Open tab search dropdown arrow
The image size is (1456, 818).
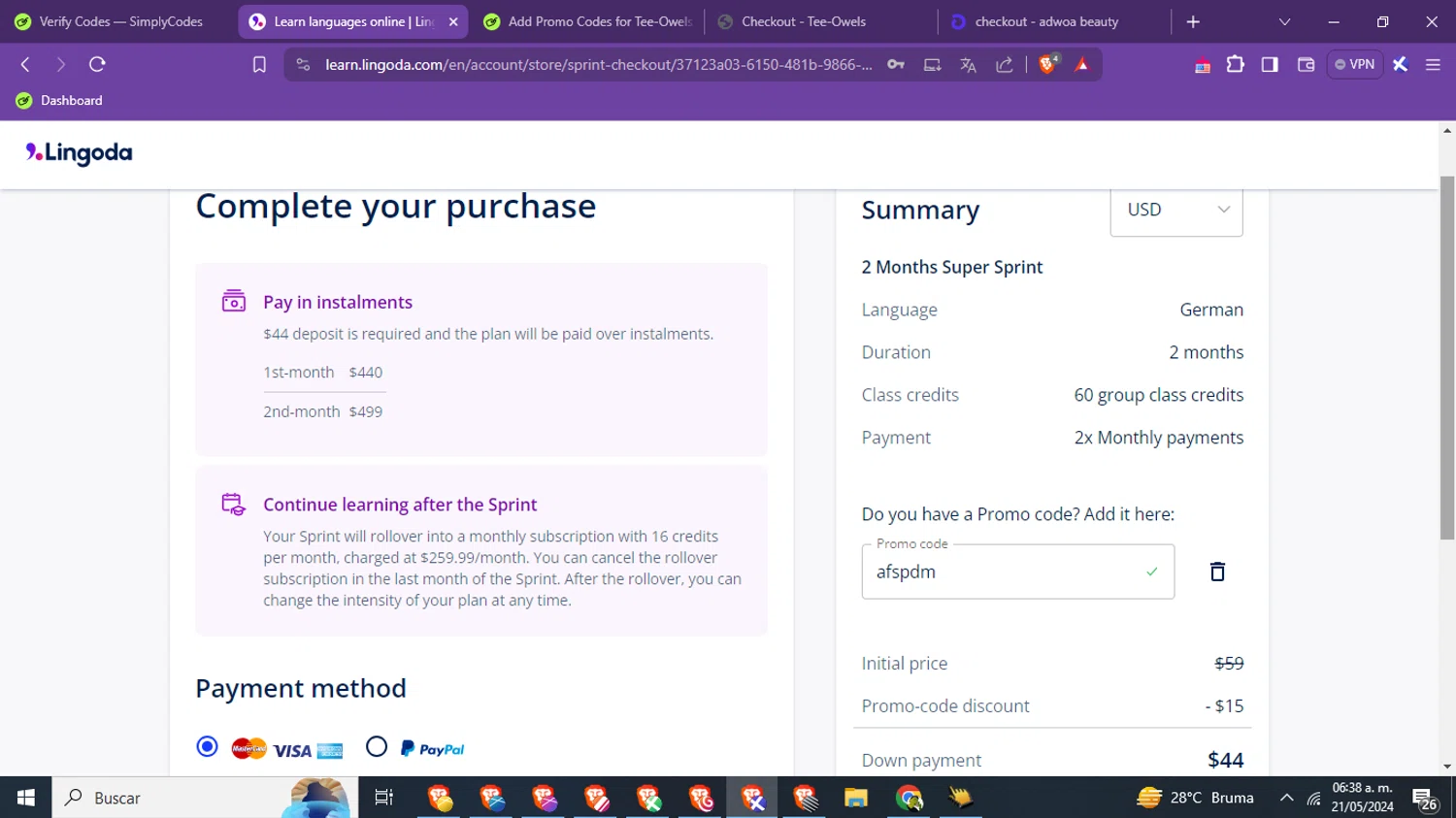pos(1284,21)
